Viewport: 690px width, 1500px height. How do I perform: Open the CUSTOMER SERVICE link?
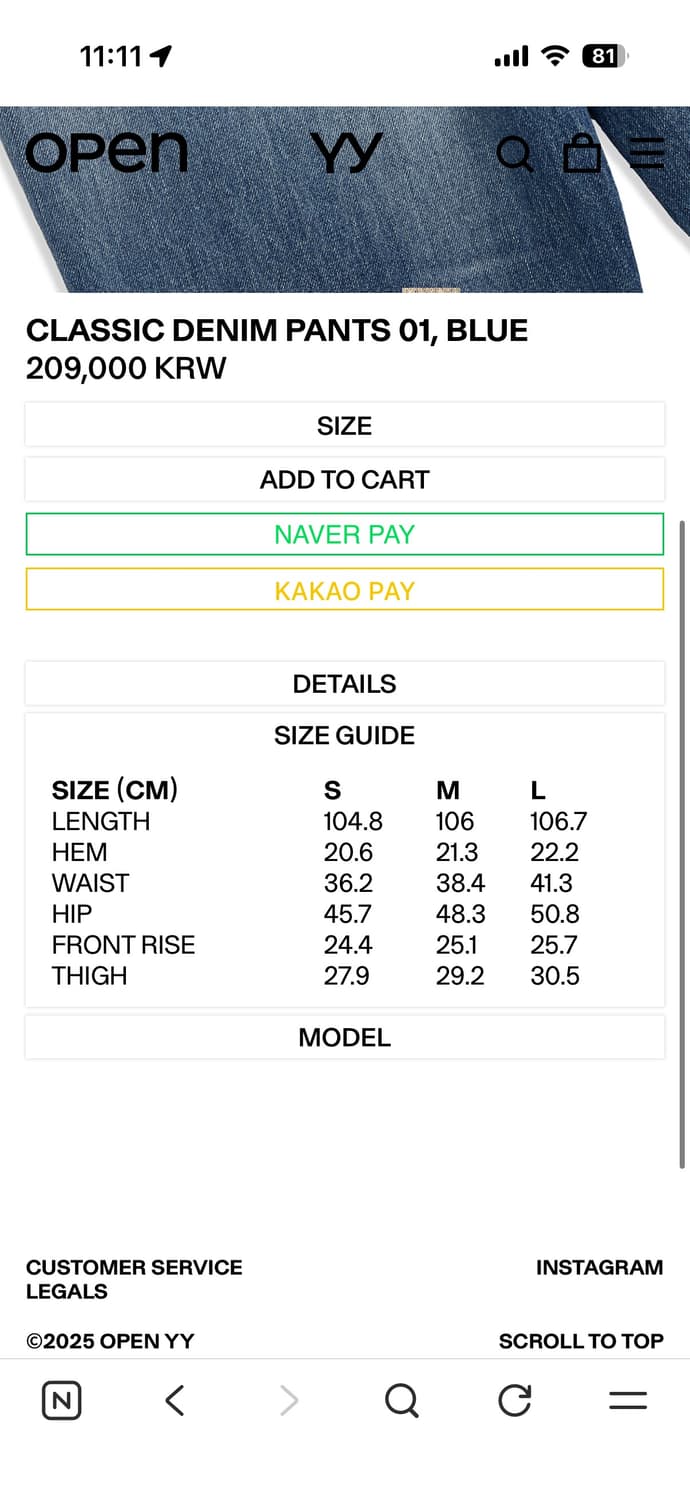click(x=134, y=1267)
